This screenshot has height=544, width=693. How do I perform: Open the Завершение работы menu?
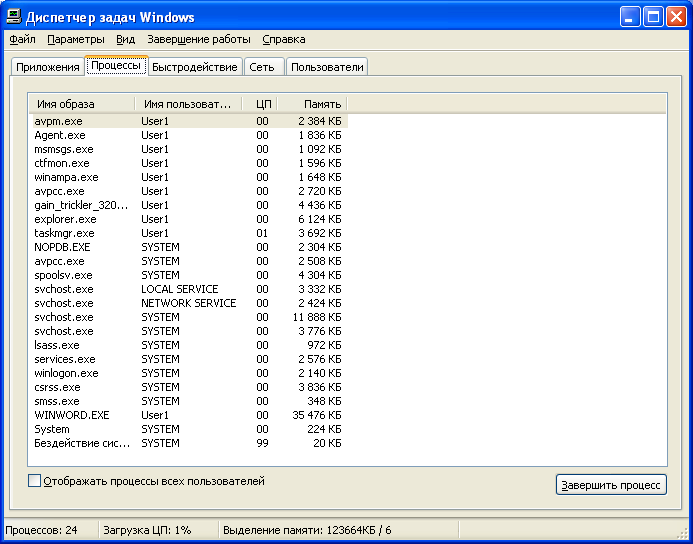pos(199,39)
